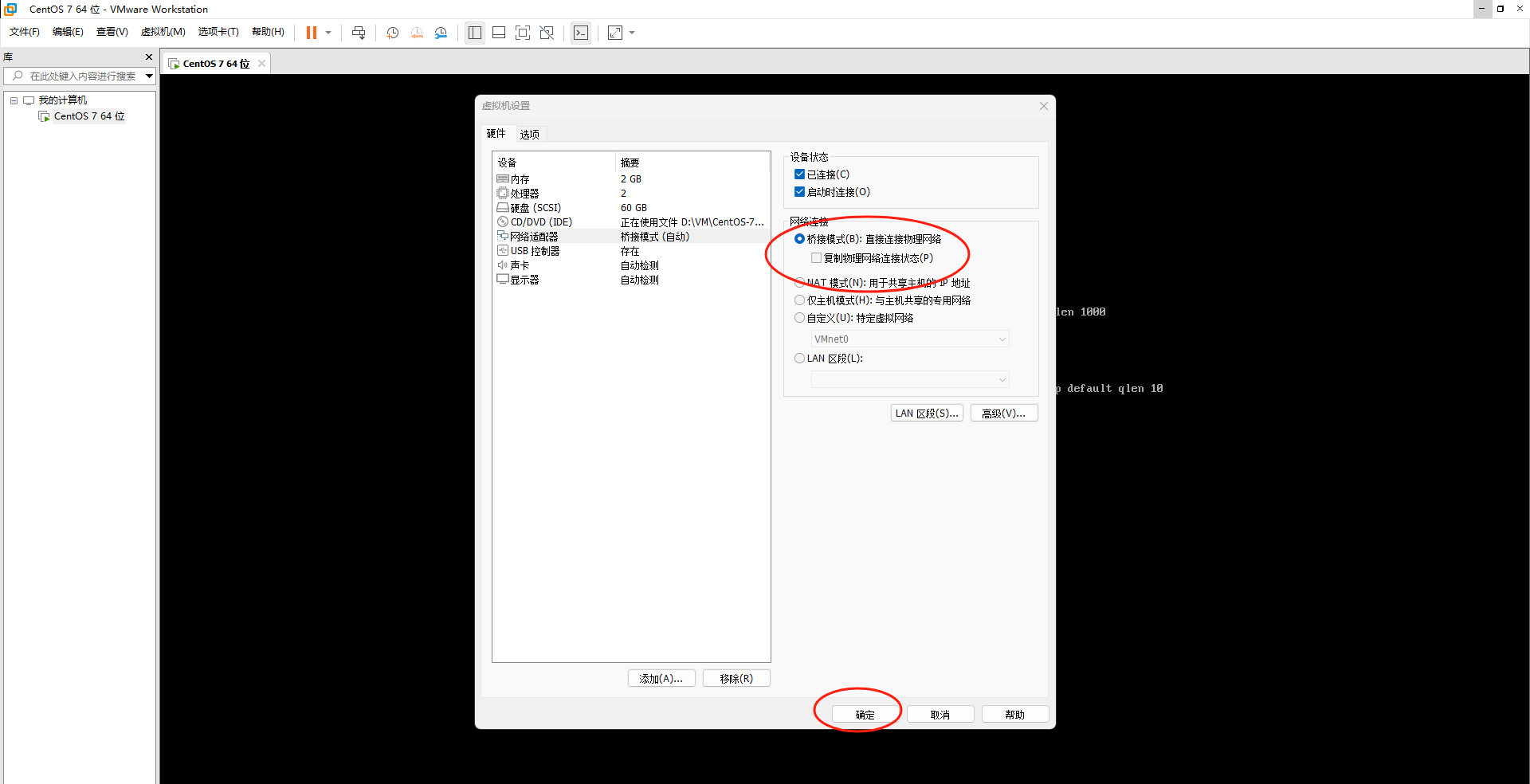Click the processor icon in device list
The width and height of the screenshot is (1530, 784).
tap(503, 194)
